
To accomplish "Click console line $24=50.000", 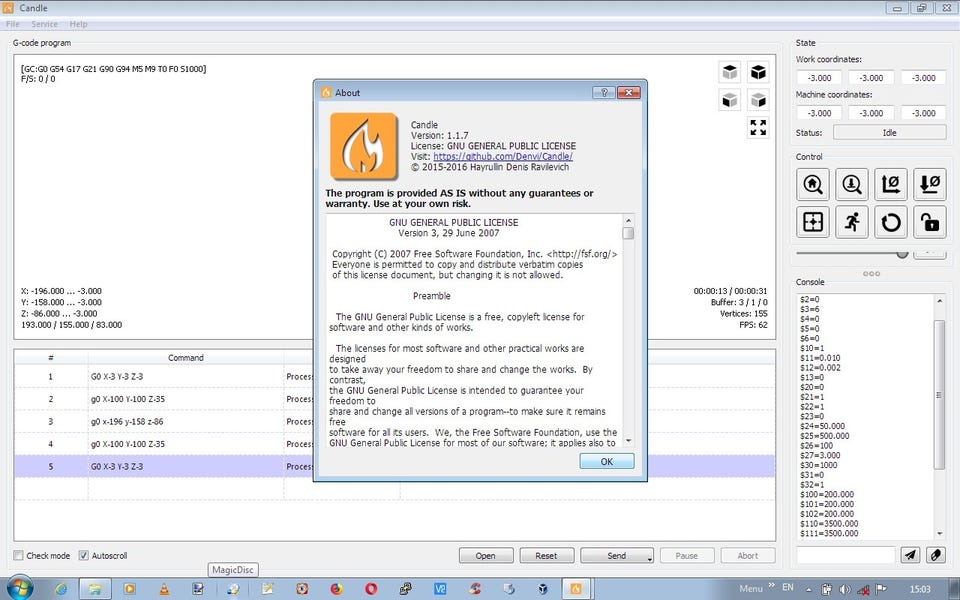I will 822,426.
